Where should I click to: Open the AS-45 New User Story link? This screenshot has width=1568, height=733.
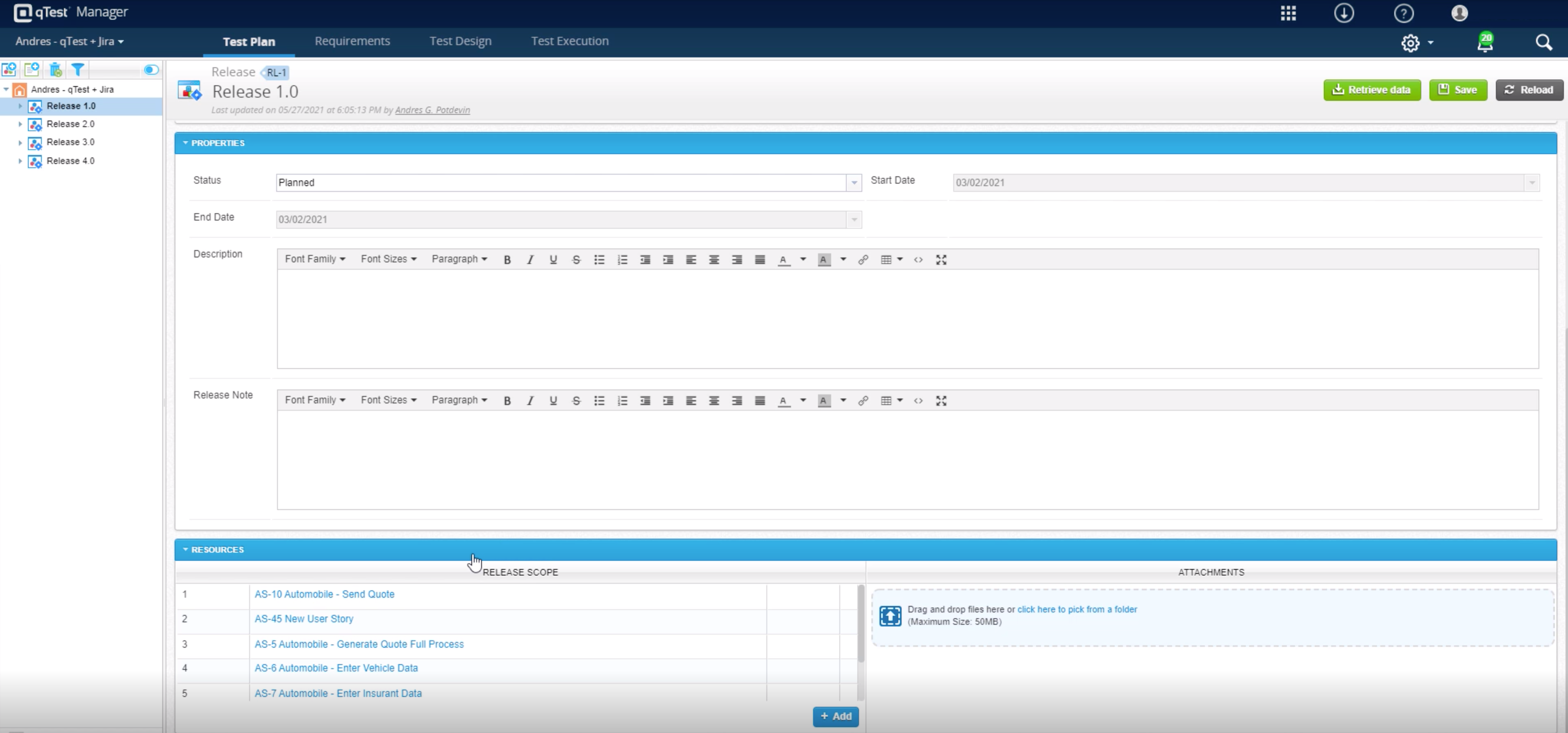[x=304, y=619]
